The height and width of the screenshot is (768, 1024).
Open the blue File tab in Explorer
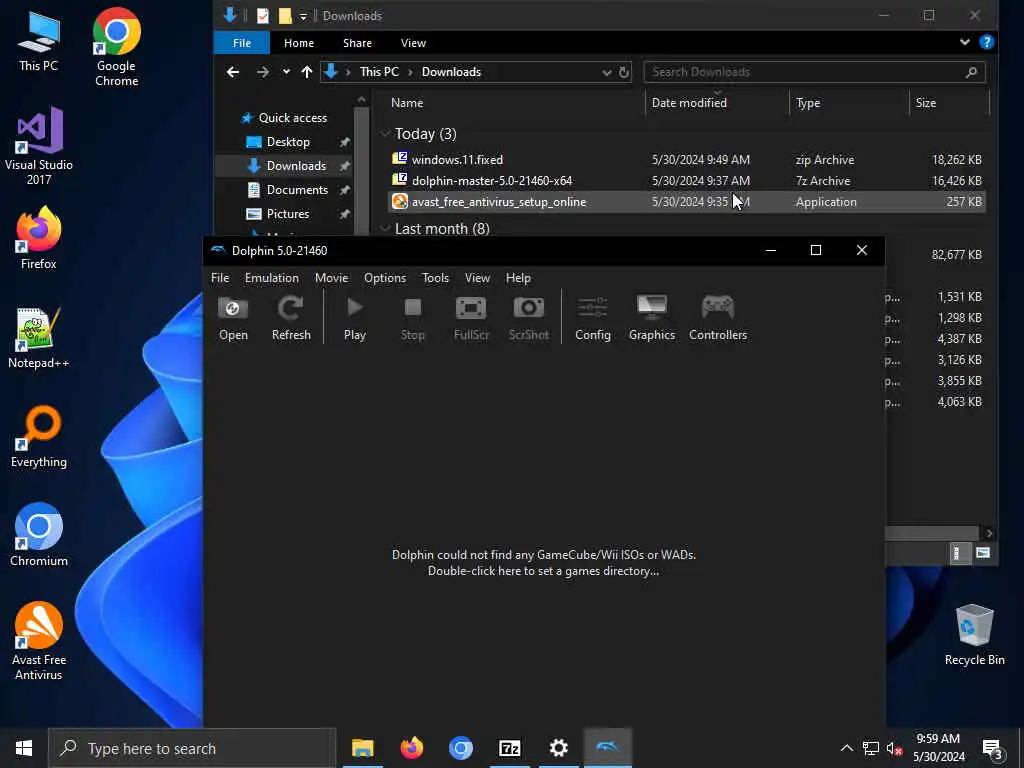pyautogui.click(x=242, y=43)
